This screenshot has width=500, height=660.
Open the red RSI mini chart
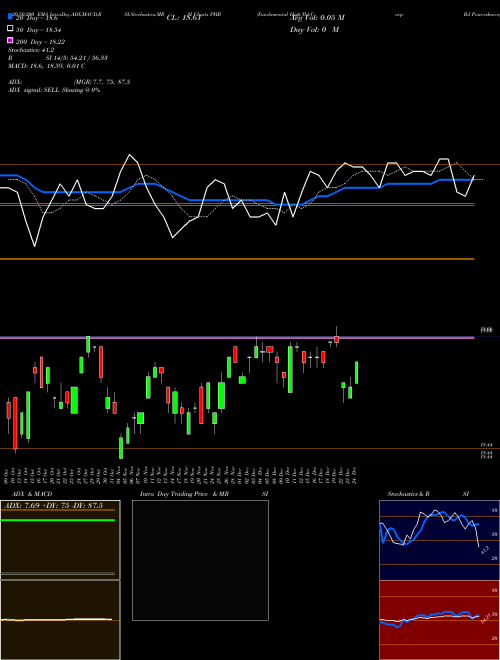click(x=439, y=620)
